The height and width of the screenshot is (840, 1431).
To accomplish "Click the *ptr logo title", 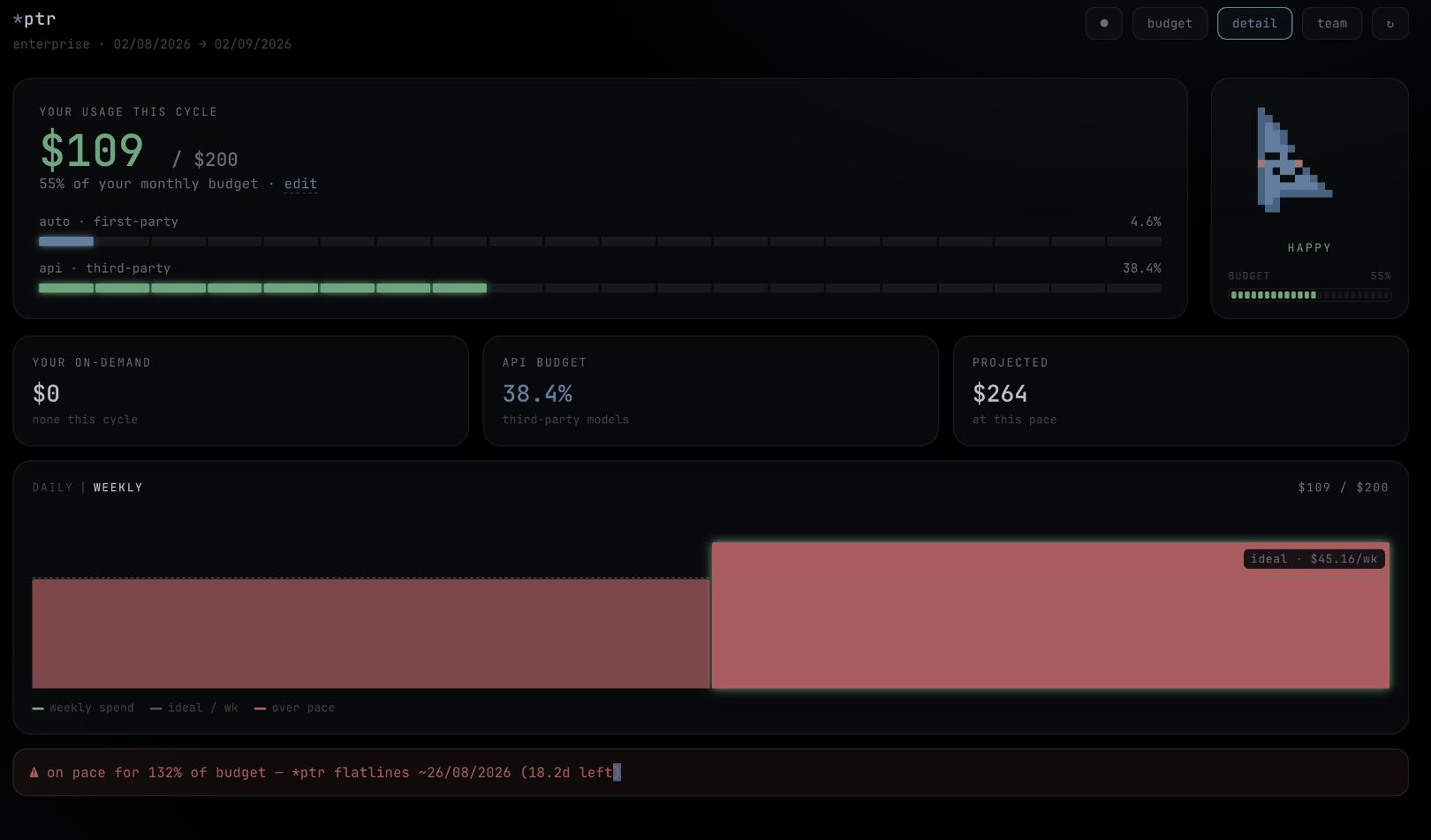I will [34, 19].
